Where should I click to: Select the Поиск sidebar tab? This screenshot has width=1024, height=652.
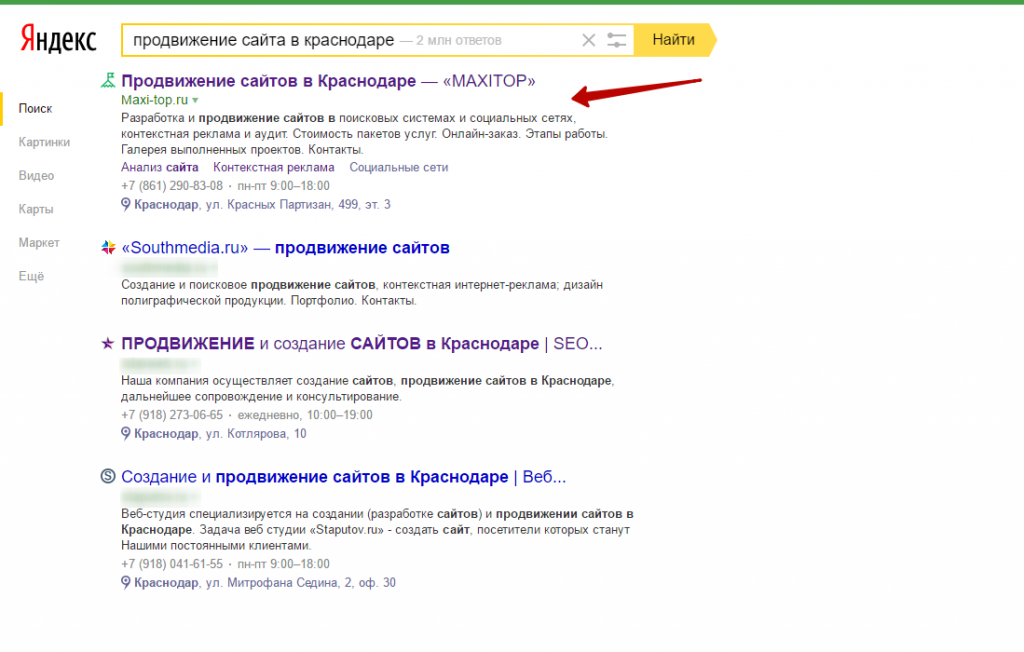tap(35, 108)
